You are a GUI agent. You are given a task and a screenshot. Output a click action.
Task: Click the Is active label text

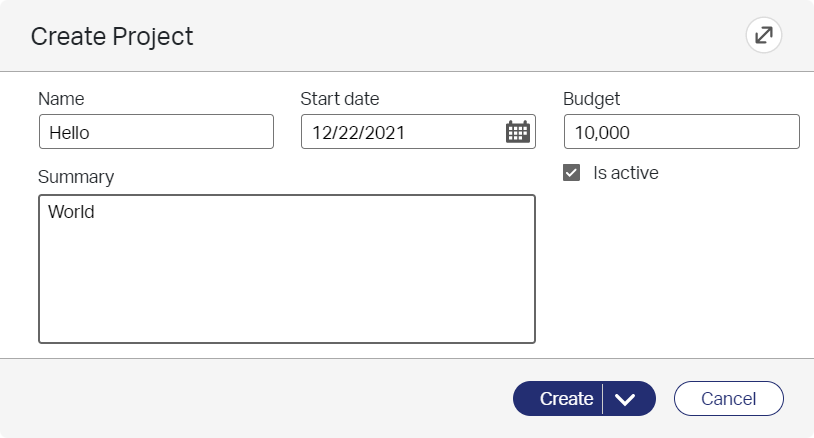click(626, 173)
